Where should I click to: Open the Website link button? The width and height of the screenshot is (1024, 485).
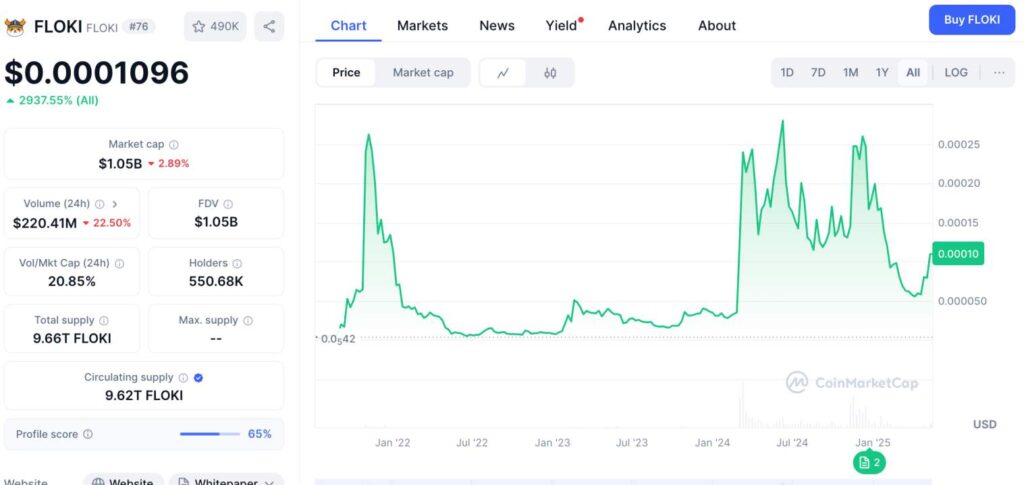click(x=123, y=480)
